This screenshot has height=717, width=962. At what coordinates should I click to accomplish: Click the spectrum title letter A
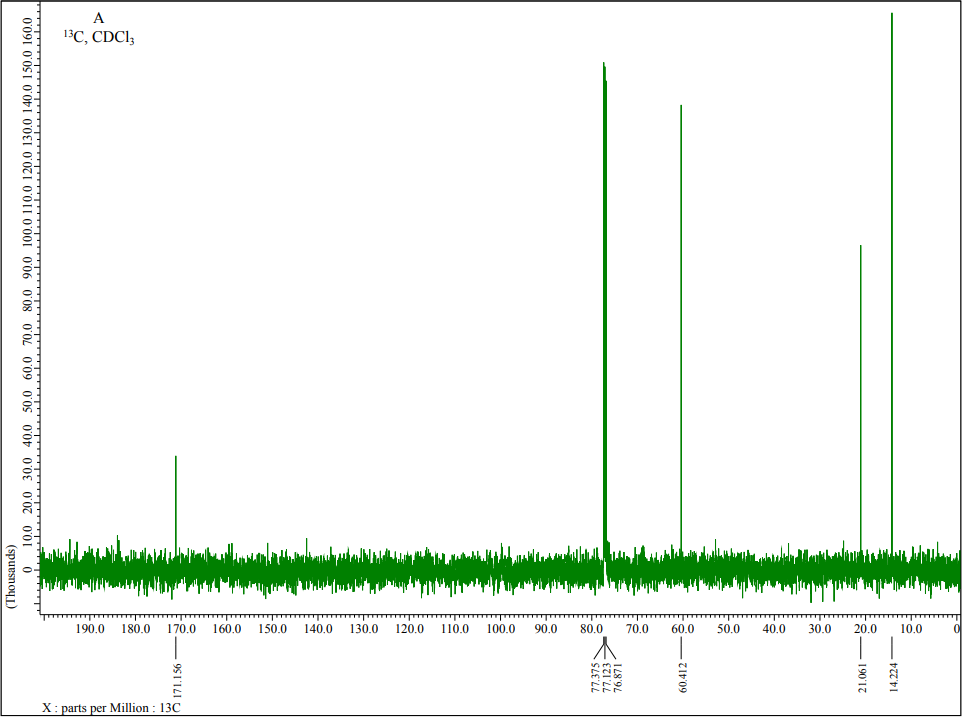point(97,18)
